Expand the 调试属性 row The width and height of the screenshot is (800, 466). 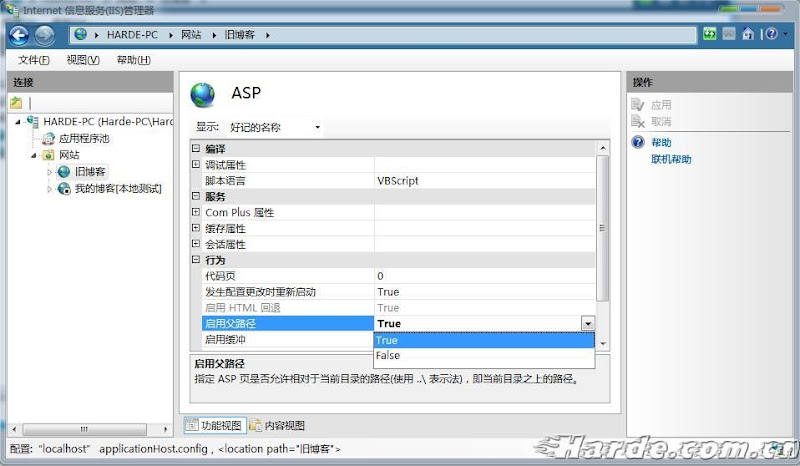[196, 164]
